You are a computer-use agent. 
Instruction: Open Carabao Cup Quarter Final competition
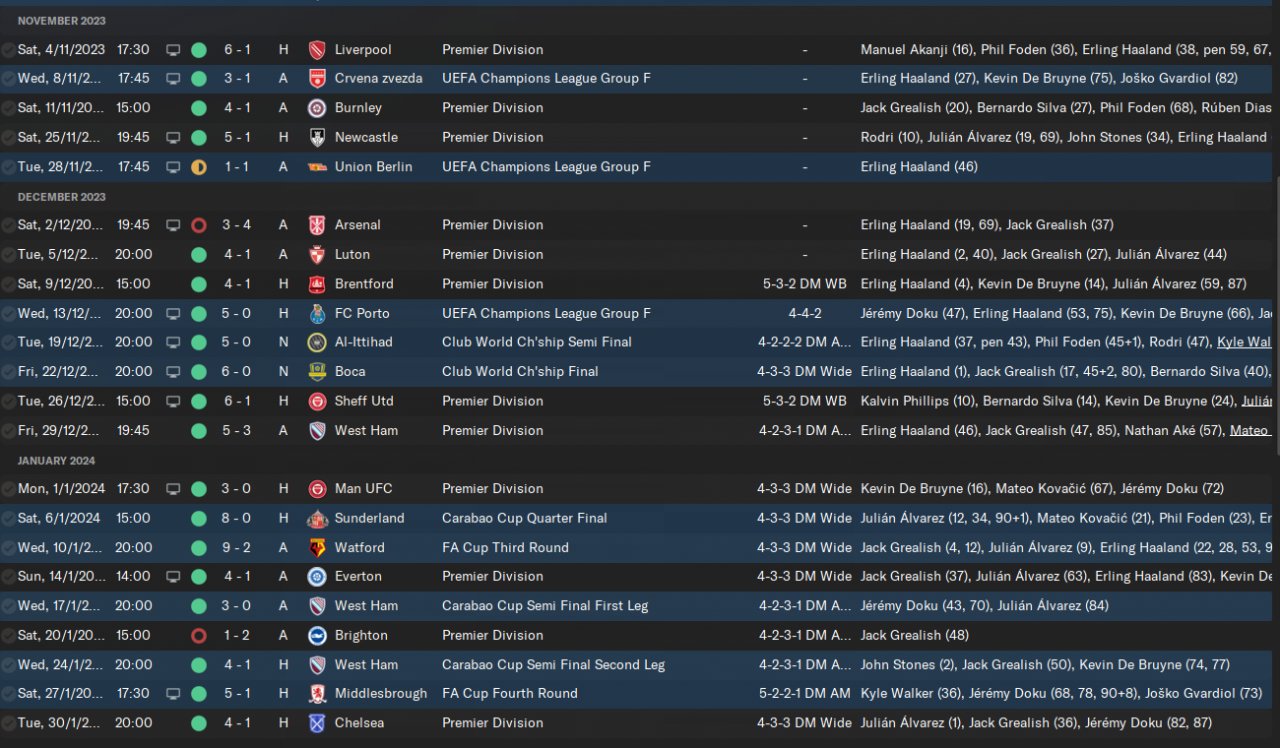[x=524, y=518]
